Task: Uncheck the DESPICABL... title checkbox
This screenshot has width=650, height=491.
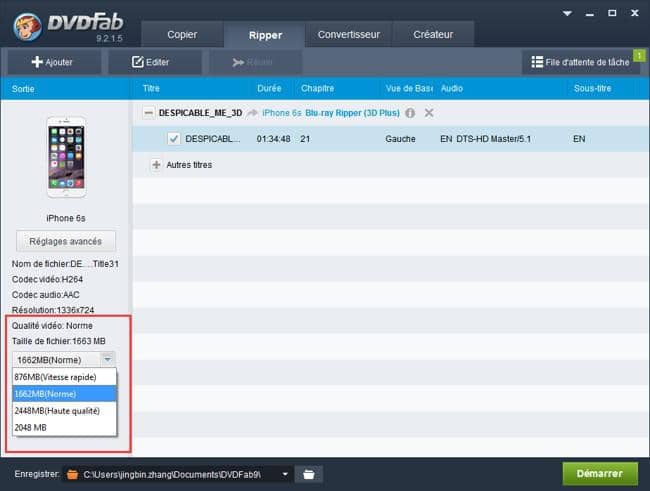Action: (174, 139)
